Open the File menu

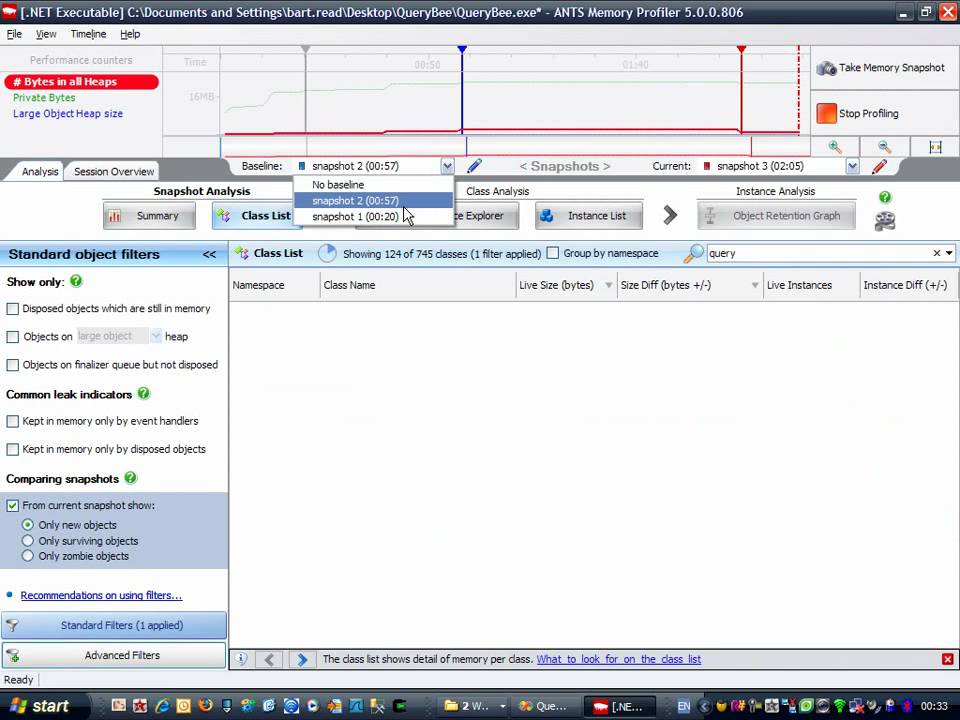pyautogui.click(x=14, y=34)
